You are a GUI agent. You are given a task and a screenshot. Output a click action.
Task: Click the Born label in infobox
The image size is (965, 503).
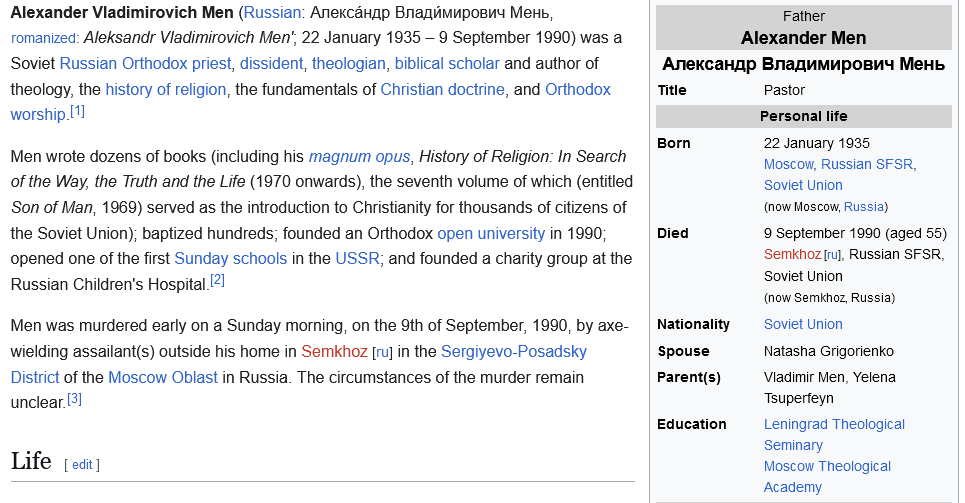(x=674, y=143)
